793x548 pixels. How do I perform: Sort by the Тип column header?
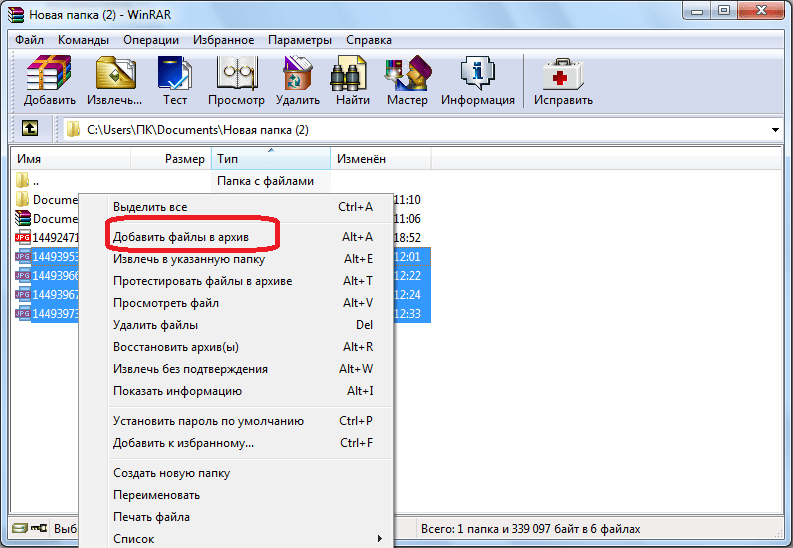tap(271, 159)
